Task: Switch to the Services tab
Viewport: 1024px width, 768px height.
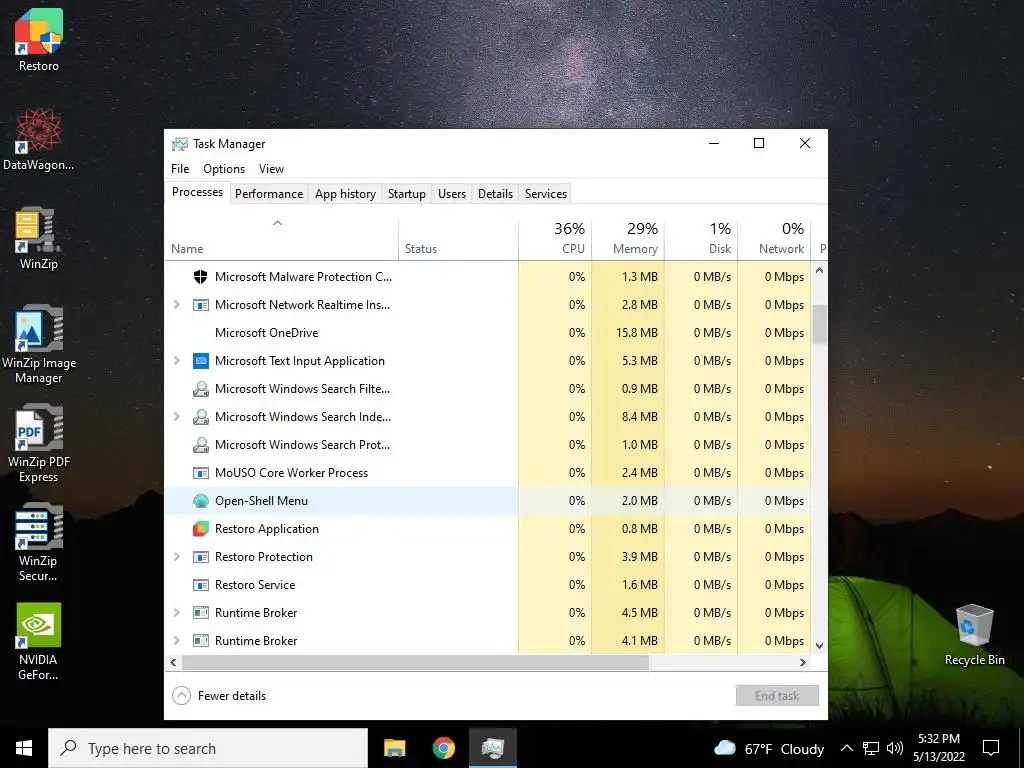Action: pyautogui.click(x=546, y=194)
